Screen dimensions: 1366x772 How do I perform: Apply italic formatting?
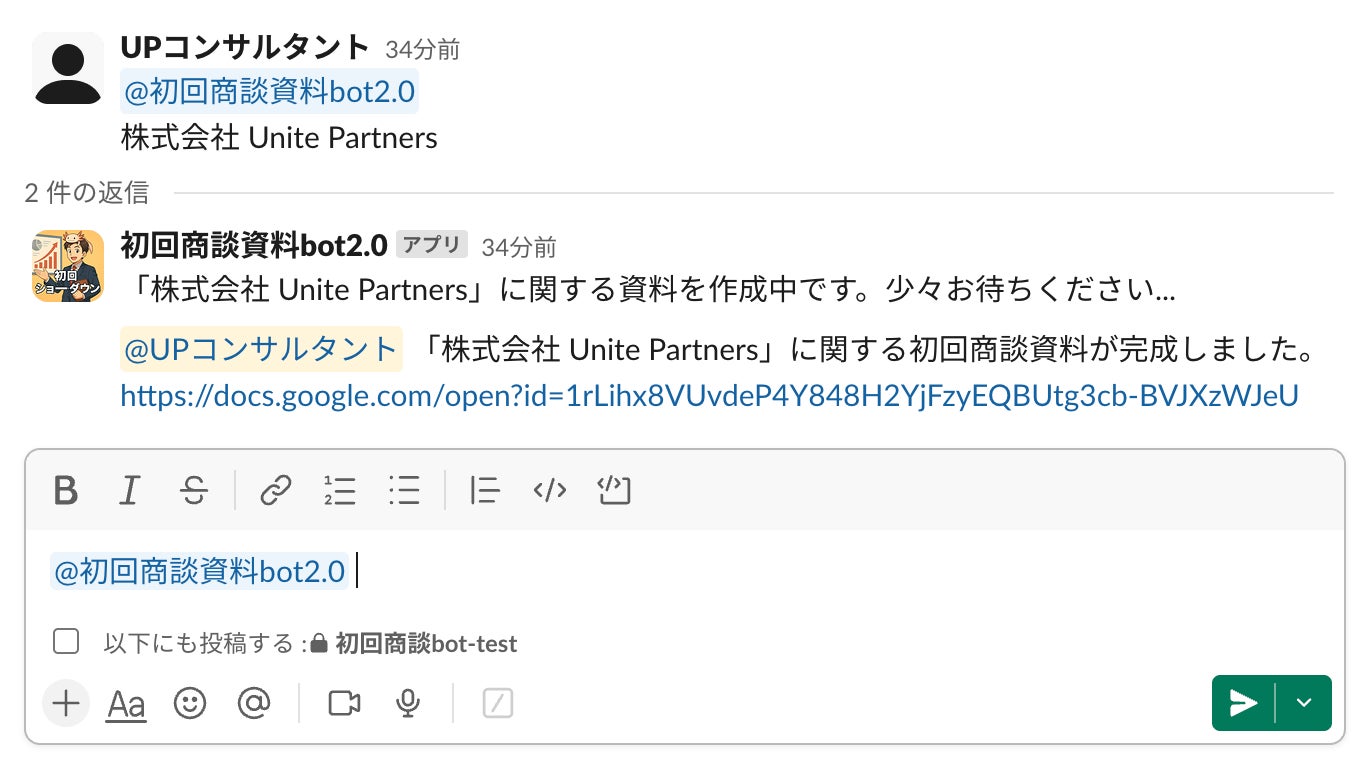click(x=129, y=491)
